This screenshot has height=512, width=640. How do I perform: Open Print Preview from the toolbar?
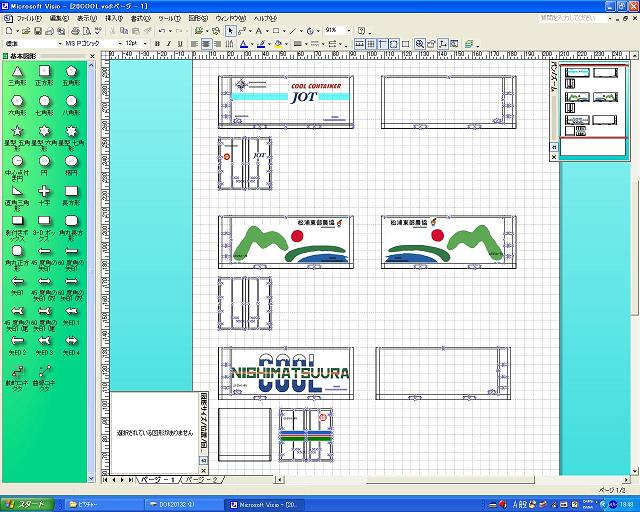coord(87,31)
